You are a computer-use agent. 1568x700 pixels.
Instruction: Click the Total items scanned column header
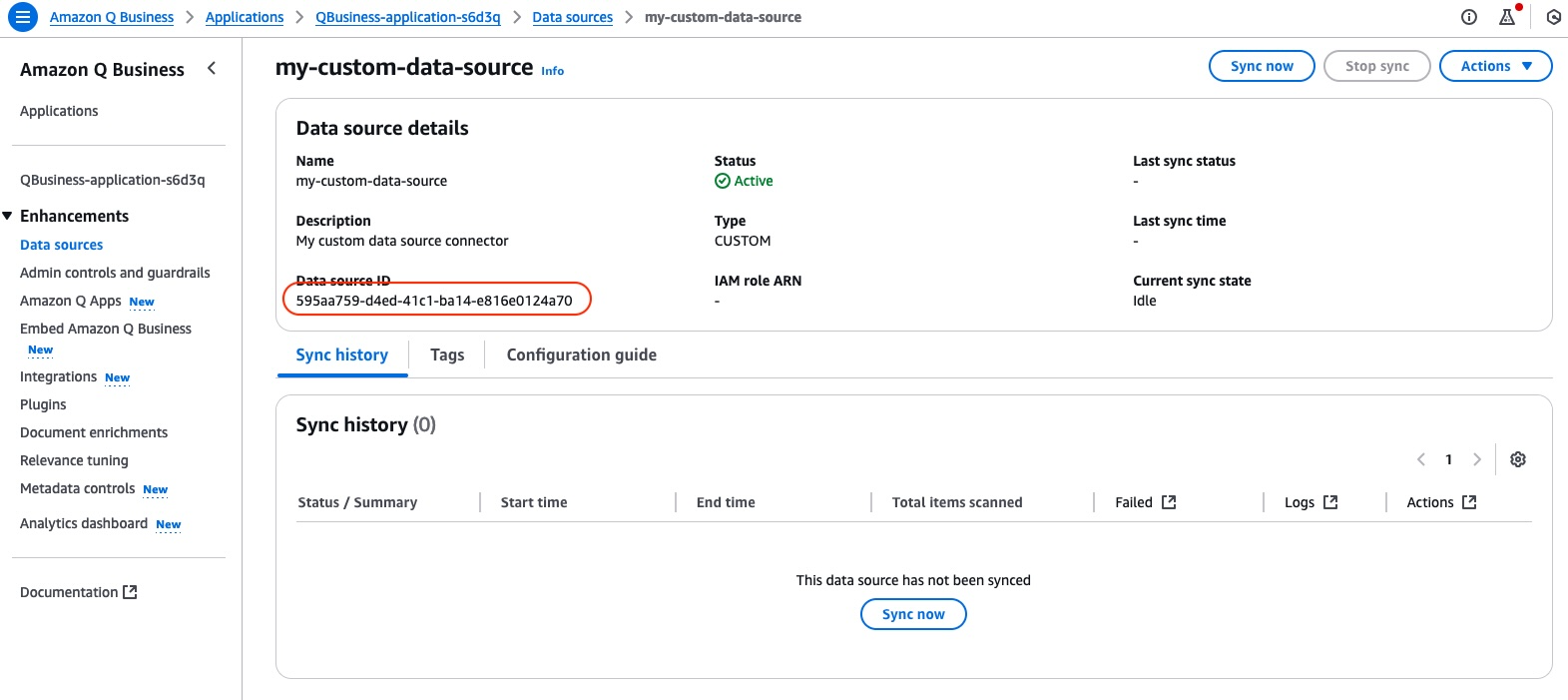[x=957, y=502]
